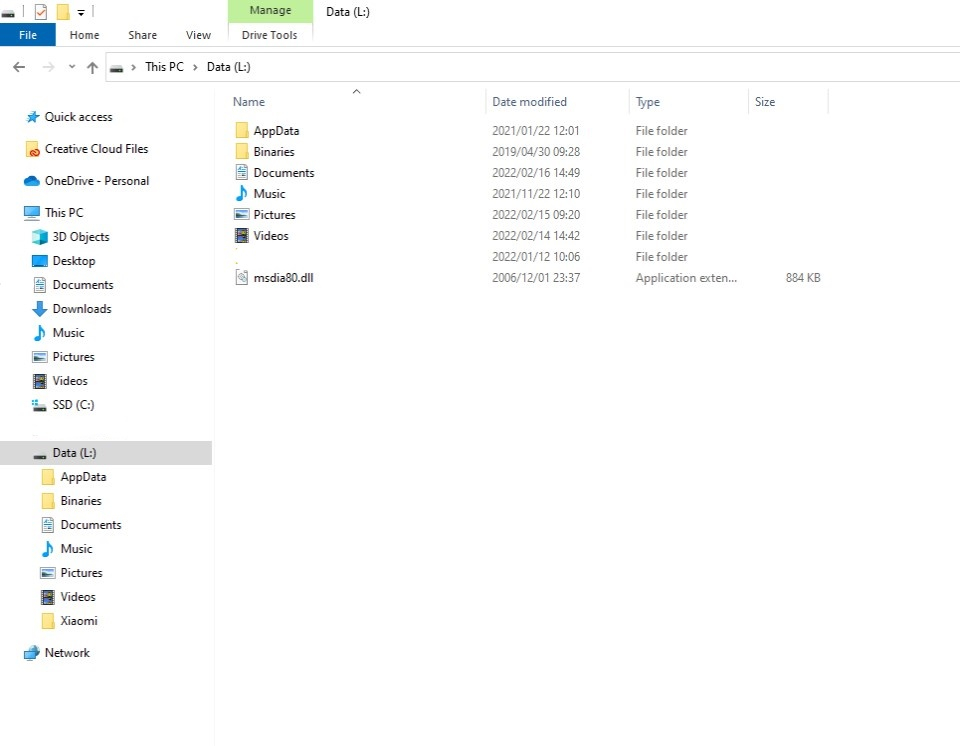Click the msdia80.dll file name
Viewport: 960px width, 746px height.
pos(283,277)
